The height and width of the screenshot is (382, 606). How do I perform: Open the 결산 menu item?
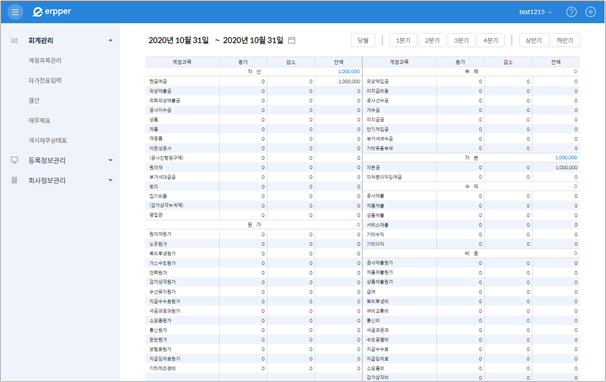coord(34,101)
